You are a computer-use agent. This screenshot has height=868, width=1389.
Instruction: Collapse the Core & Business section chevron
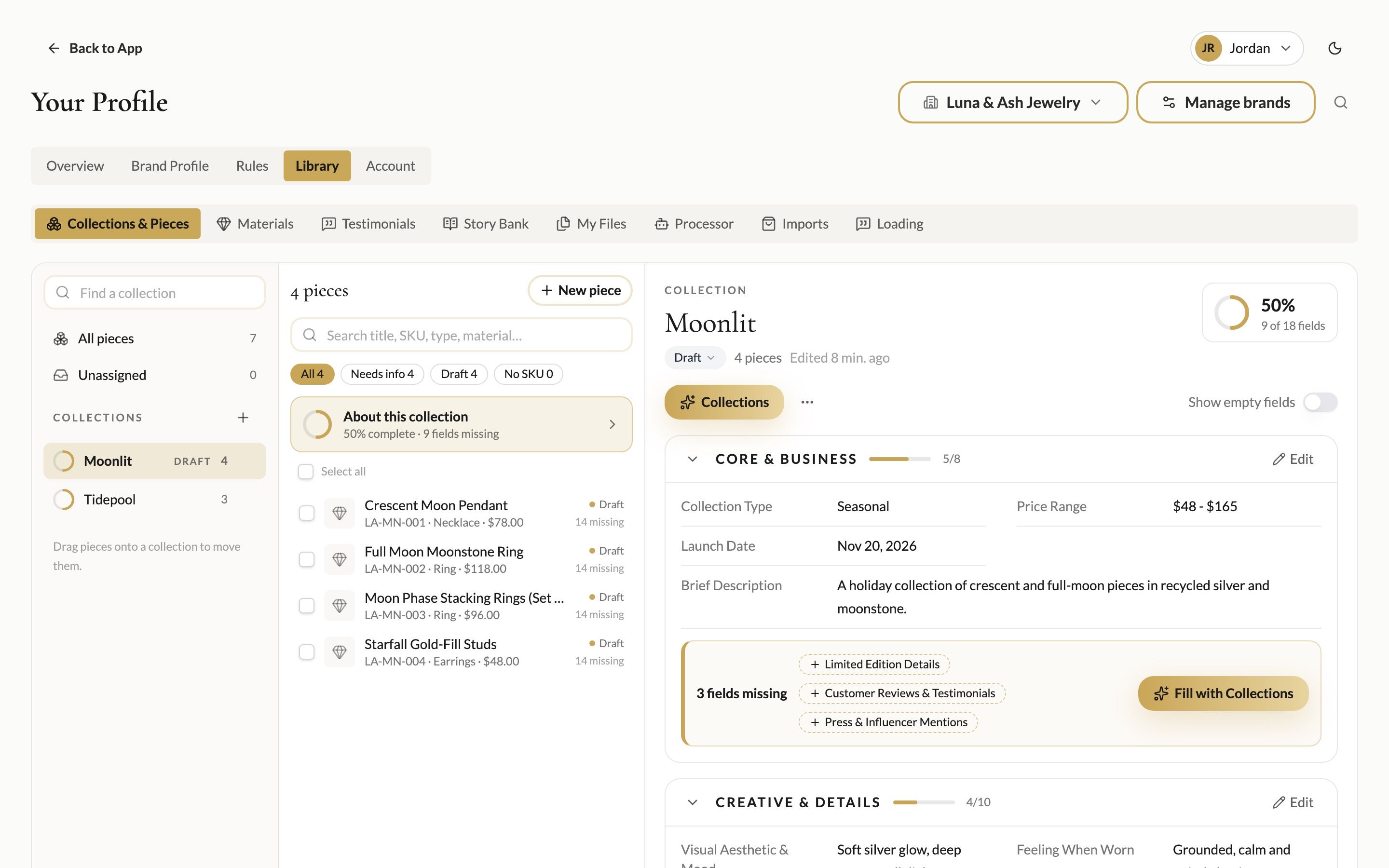(693, 459)
